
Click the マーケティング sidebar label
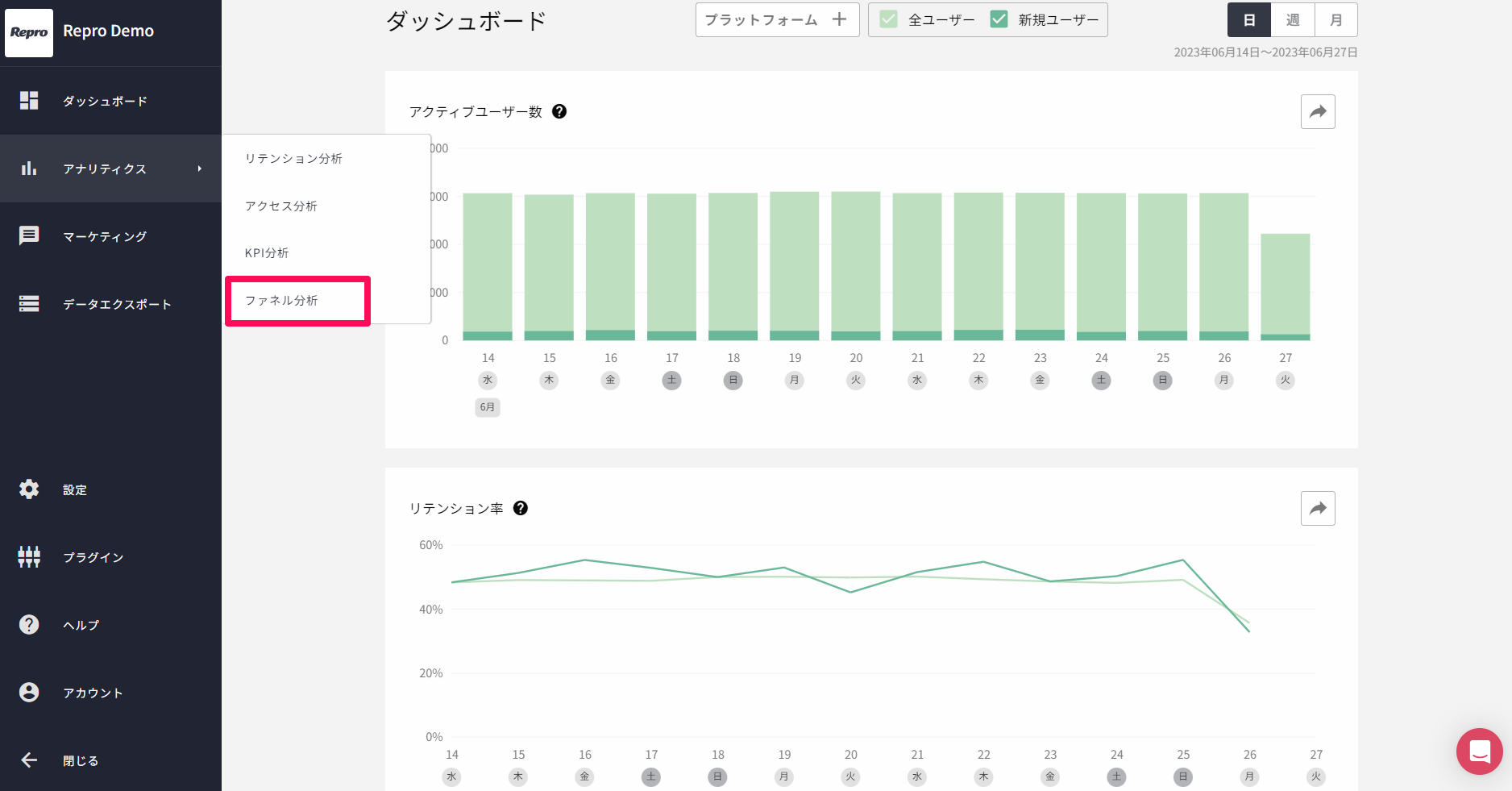105,236
